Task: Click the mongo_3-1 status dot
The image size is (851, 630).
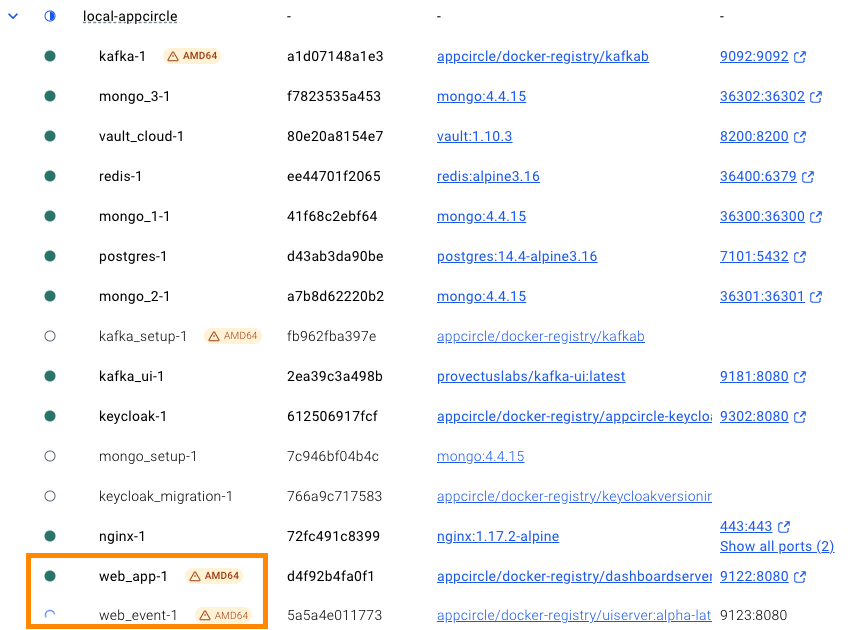Action: pos(50,97)
